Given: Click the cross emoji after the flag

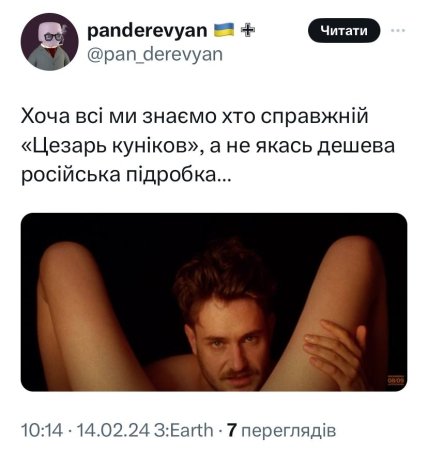Looking at the screenshot, I should pos(248,30).
